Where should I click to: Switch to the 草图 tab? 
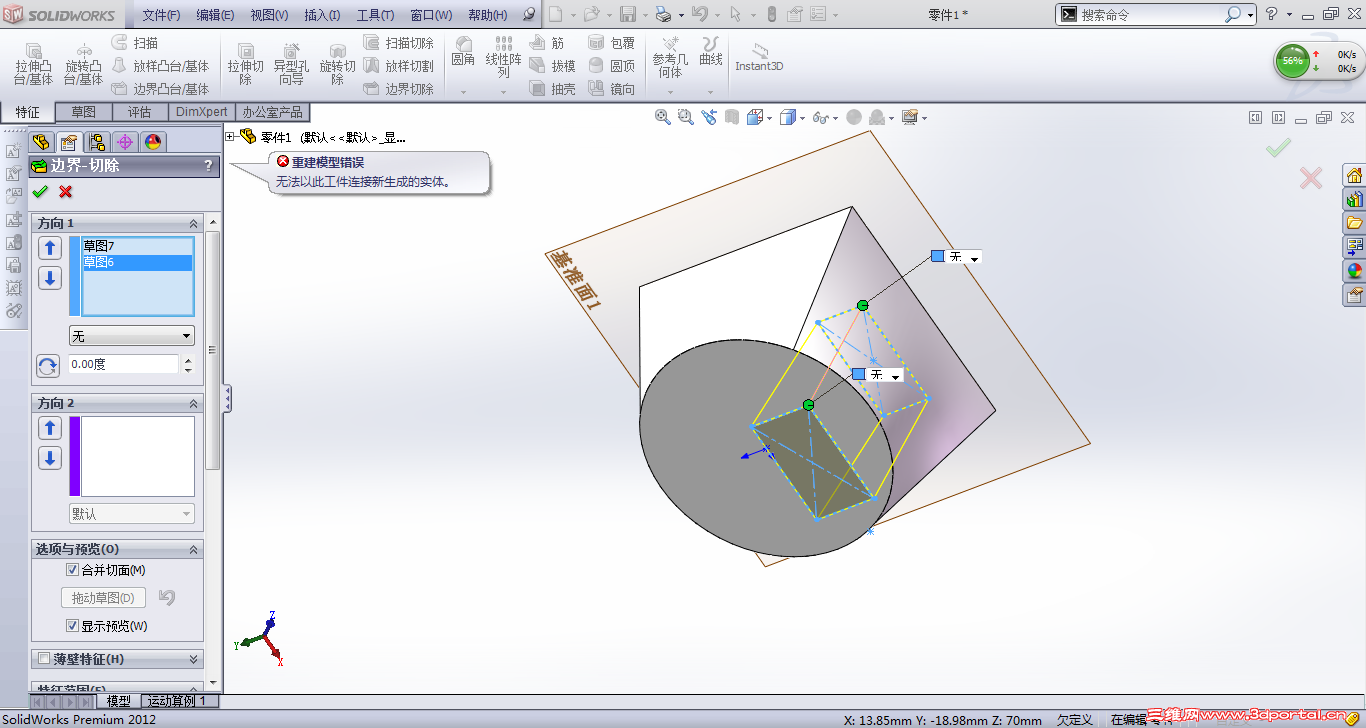(84, 112)
